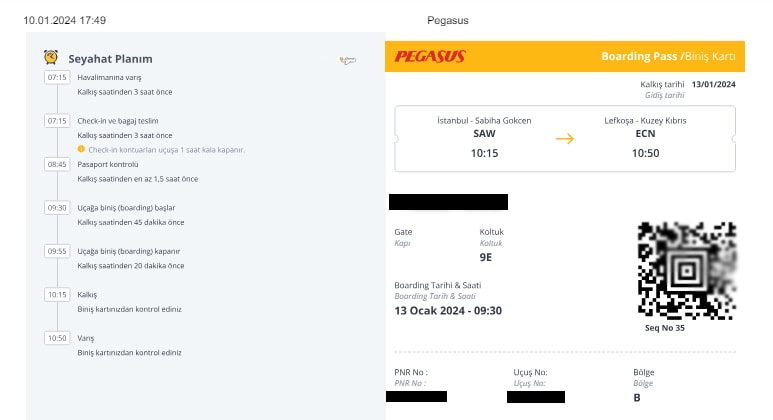Image resolution: width=773 pixels, height=420 pixels.
Task: Click the 10:50 Varış time marker
Action: [57, 338]
